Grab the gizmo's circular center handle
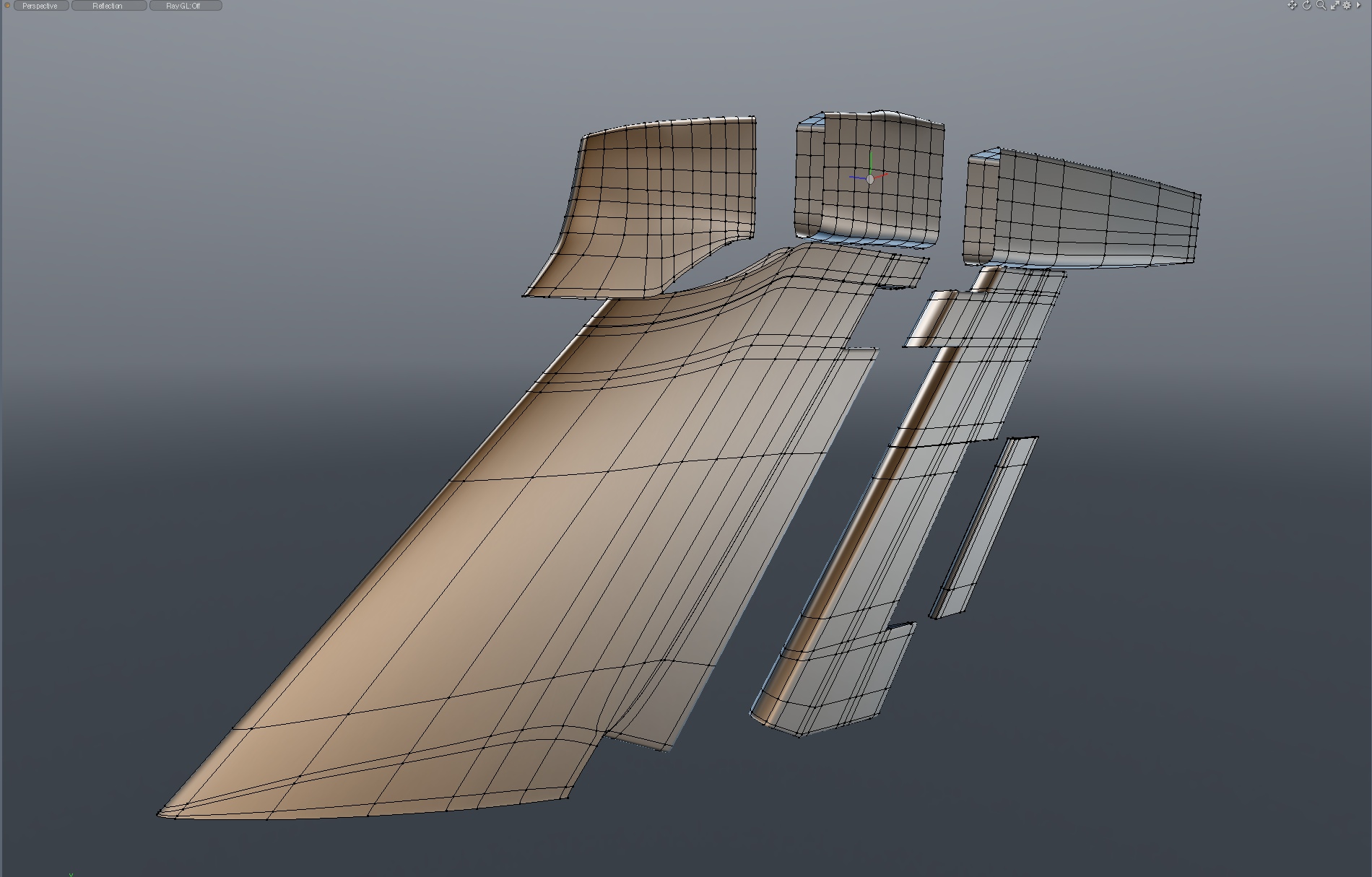The image size is (1372, 877). (x=870, y=179)
